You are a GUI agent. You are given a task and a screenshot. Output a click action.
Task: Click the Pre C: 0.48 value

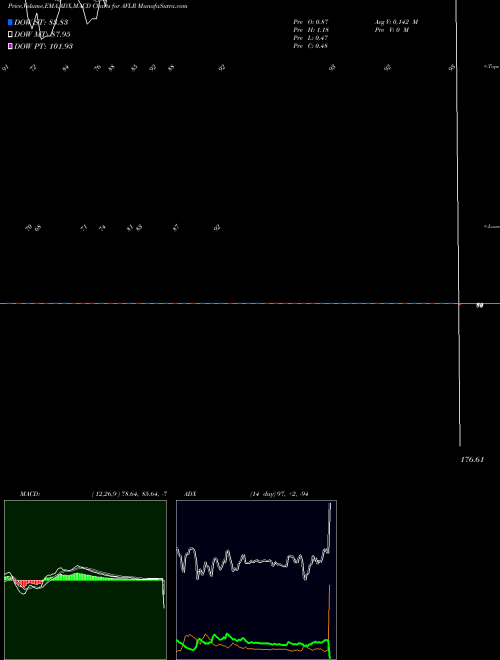click(x=311, y=46)
